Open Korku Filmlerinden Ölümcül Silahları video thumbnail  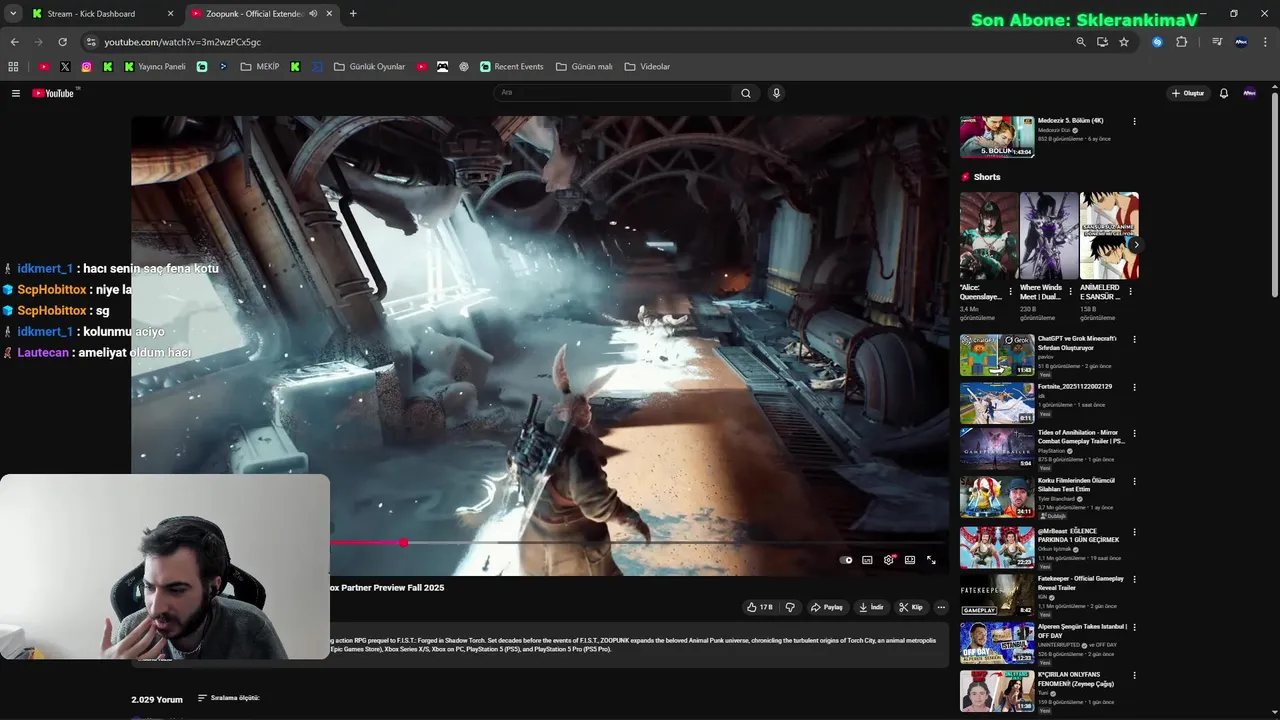coord(997,497)
